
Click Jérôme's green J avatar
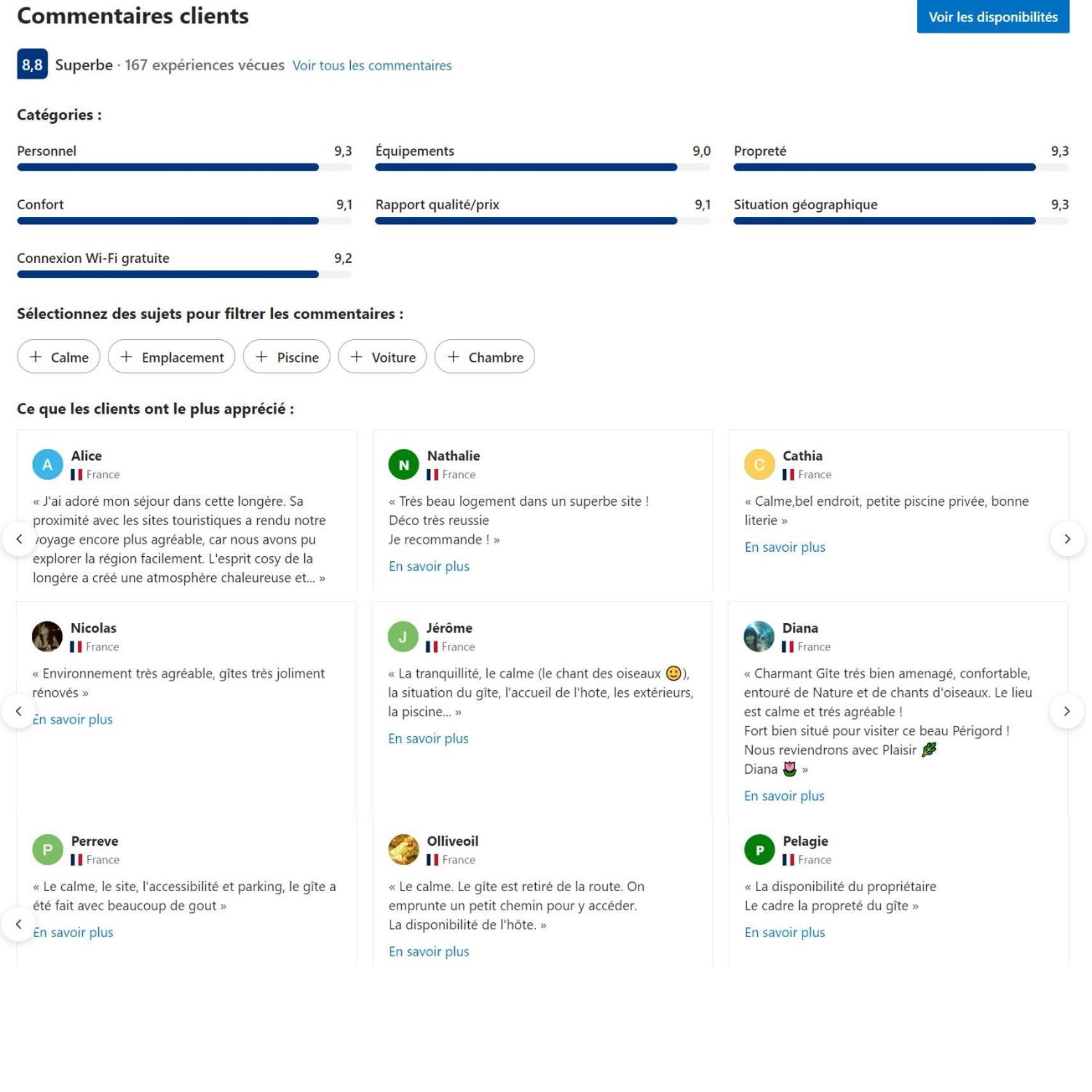click(403, 637)
